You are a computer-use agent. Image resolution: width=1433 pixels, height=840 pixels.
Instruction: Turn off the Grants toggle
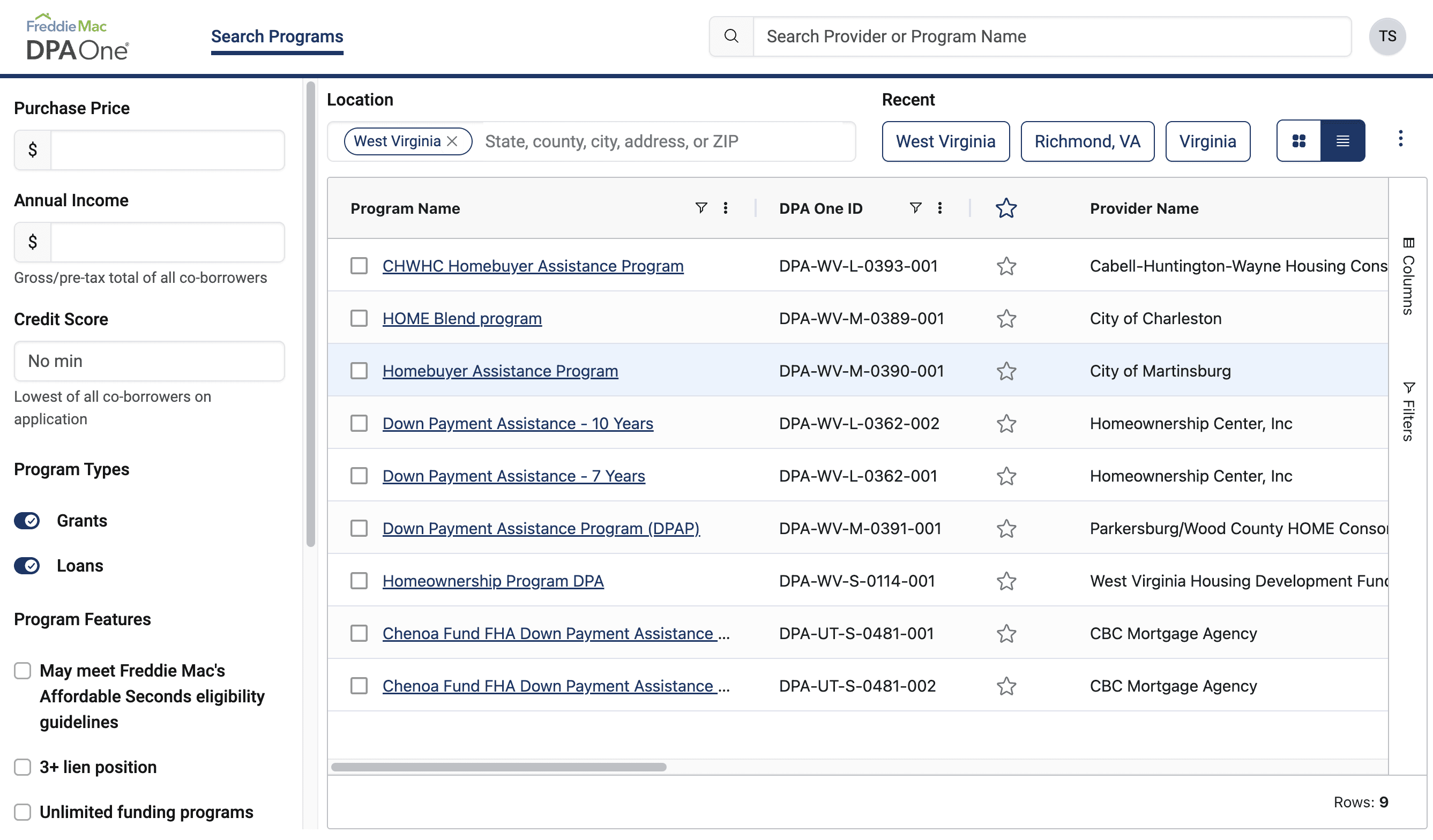pos(27,521)
